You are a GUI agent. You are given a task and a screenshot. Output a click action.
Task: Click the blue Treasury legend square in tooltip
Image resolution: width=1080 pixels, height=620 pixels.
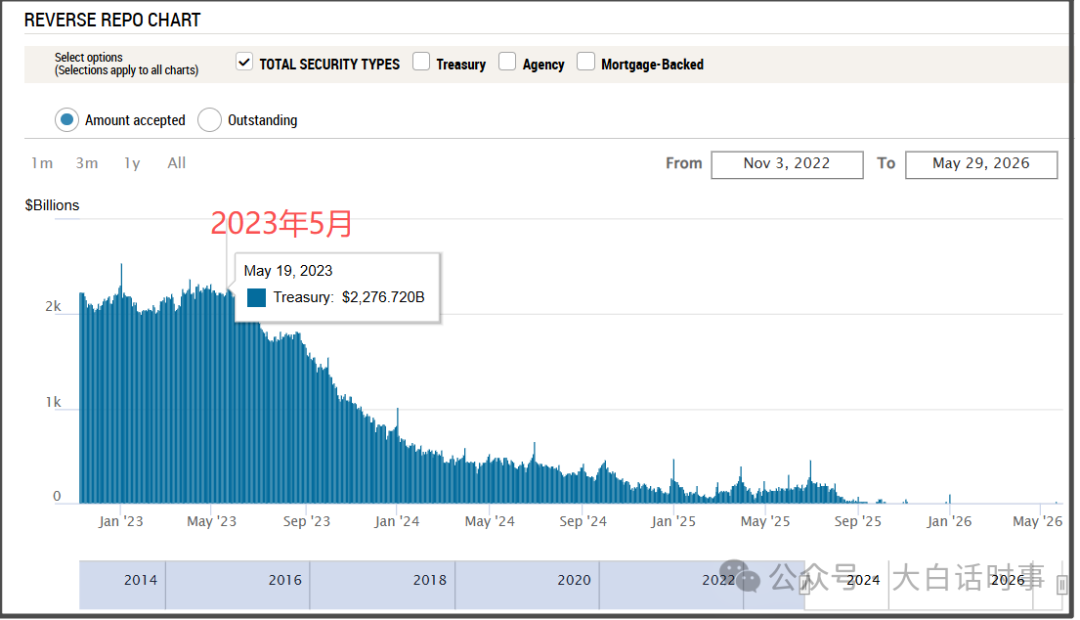(256, 298)
